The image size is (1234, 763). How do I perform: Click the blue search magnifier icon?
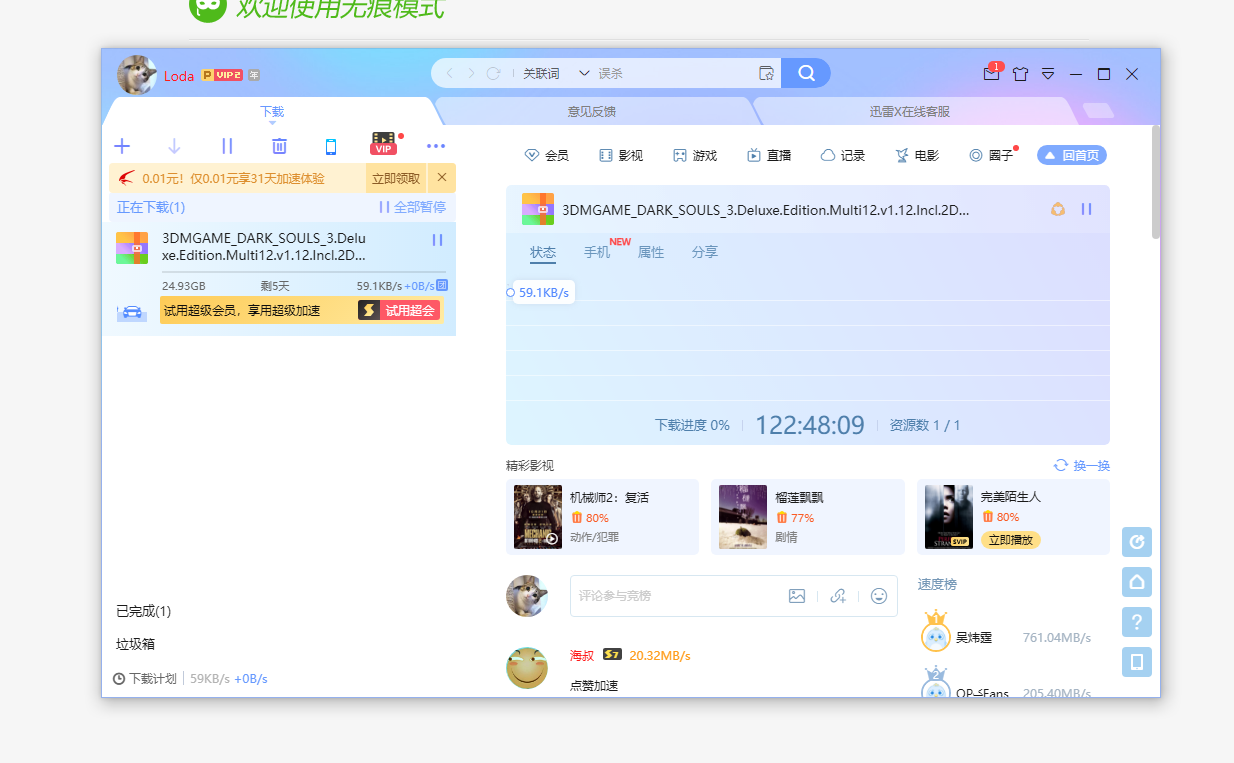coord(805,73)
